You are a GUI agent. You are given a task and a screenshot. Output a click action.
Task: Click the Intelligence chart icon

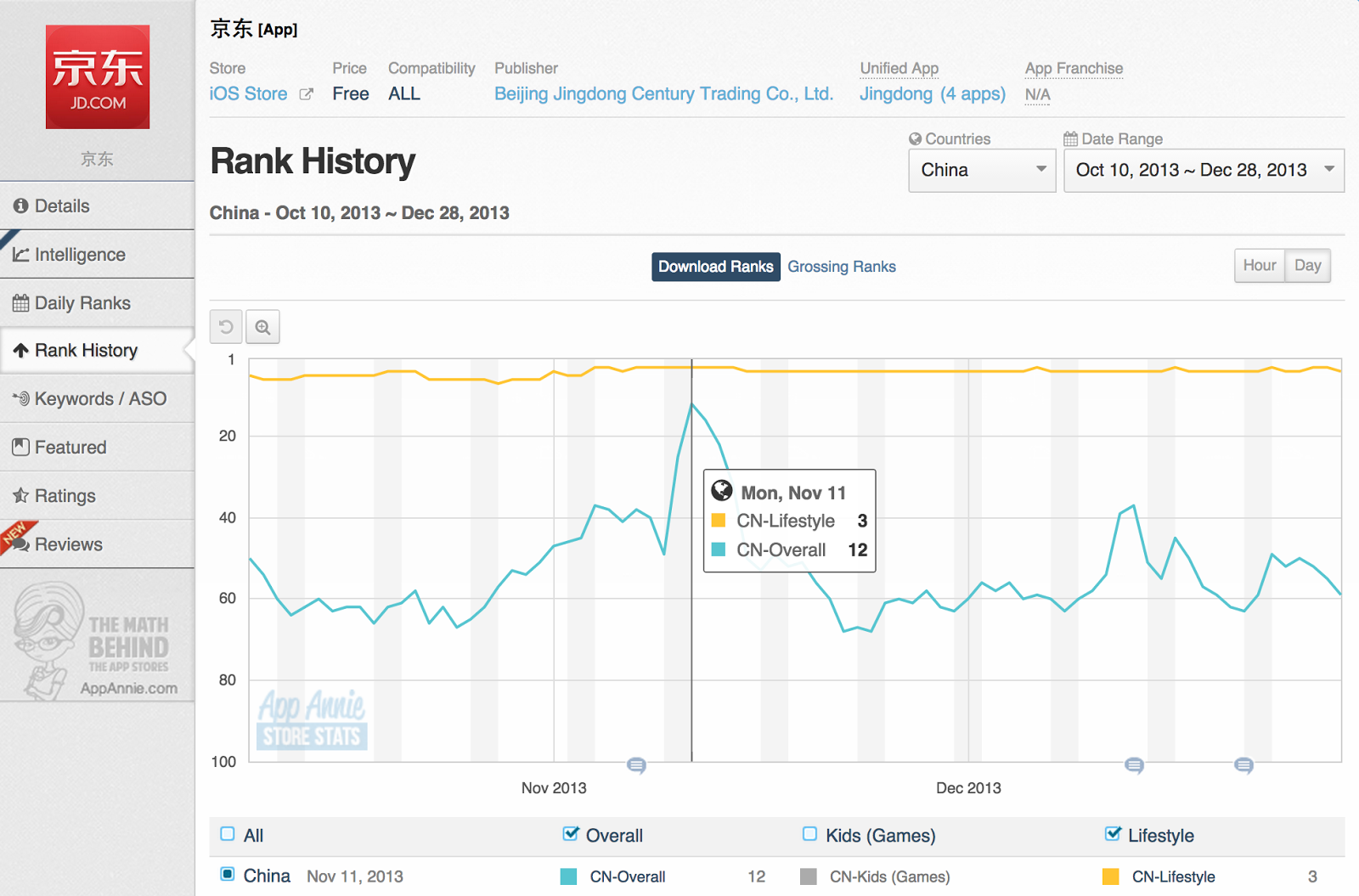[x=20, y=254]
